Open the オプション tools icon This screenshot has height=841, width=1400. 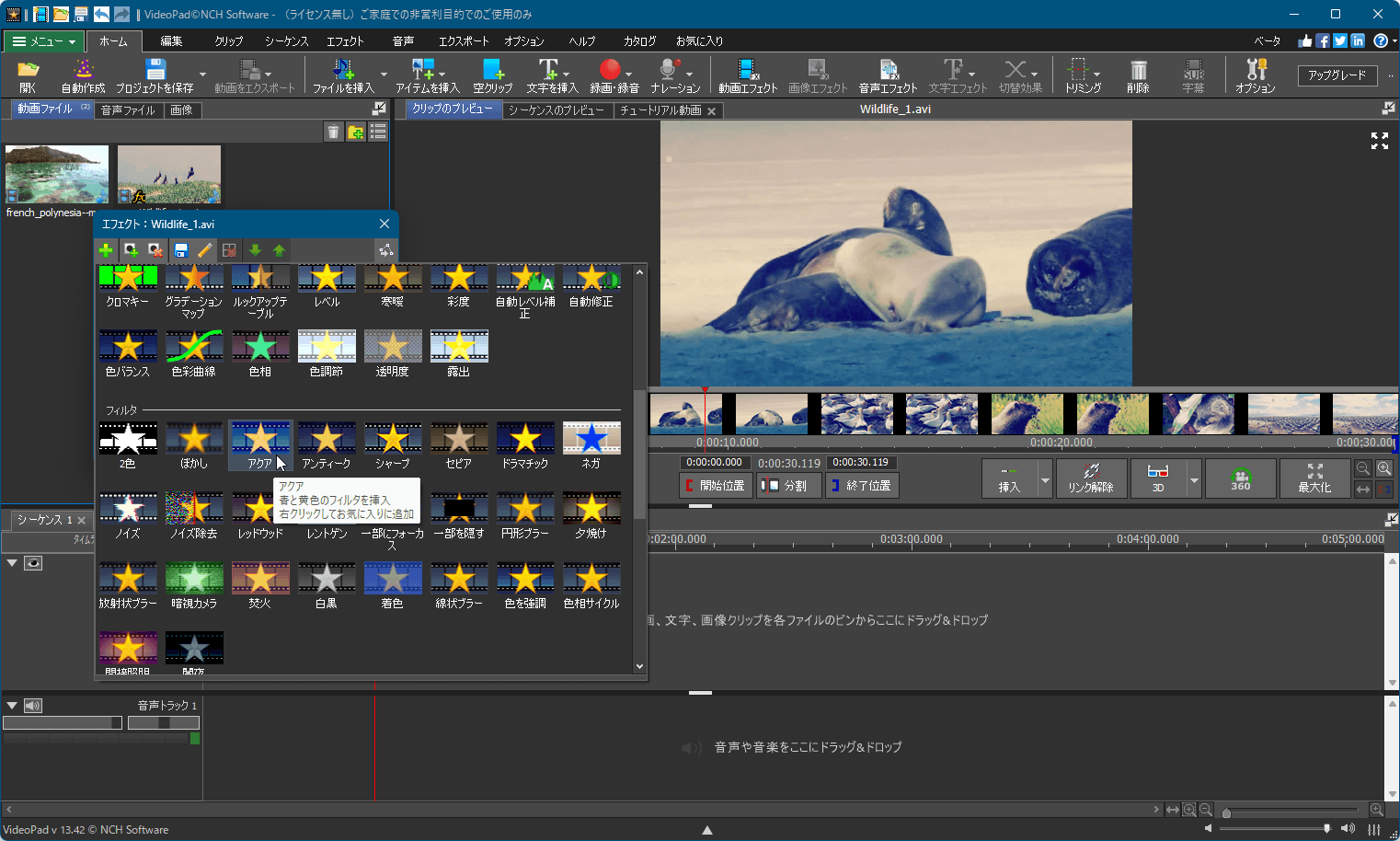pyautogui.click(x=1255, y=75)
